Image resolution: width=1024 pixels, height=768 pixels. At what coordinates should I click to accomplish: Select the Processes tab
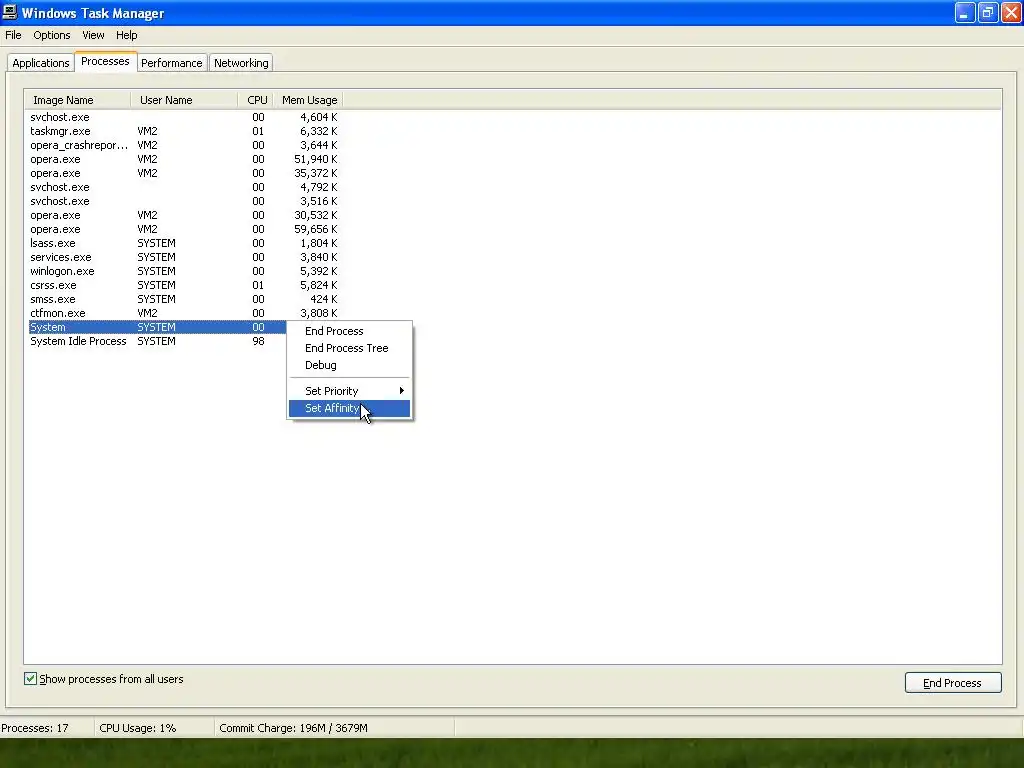105,61
